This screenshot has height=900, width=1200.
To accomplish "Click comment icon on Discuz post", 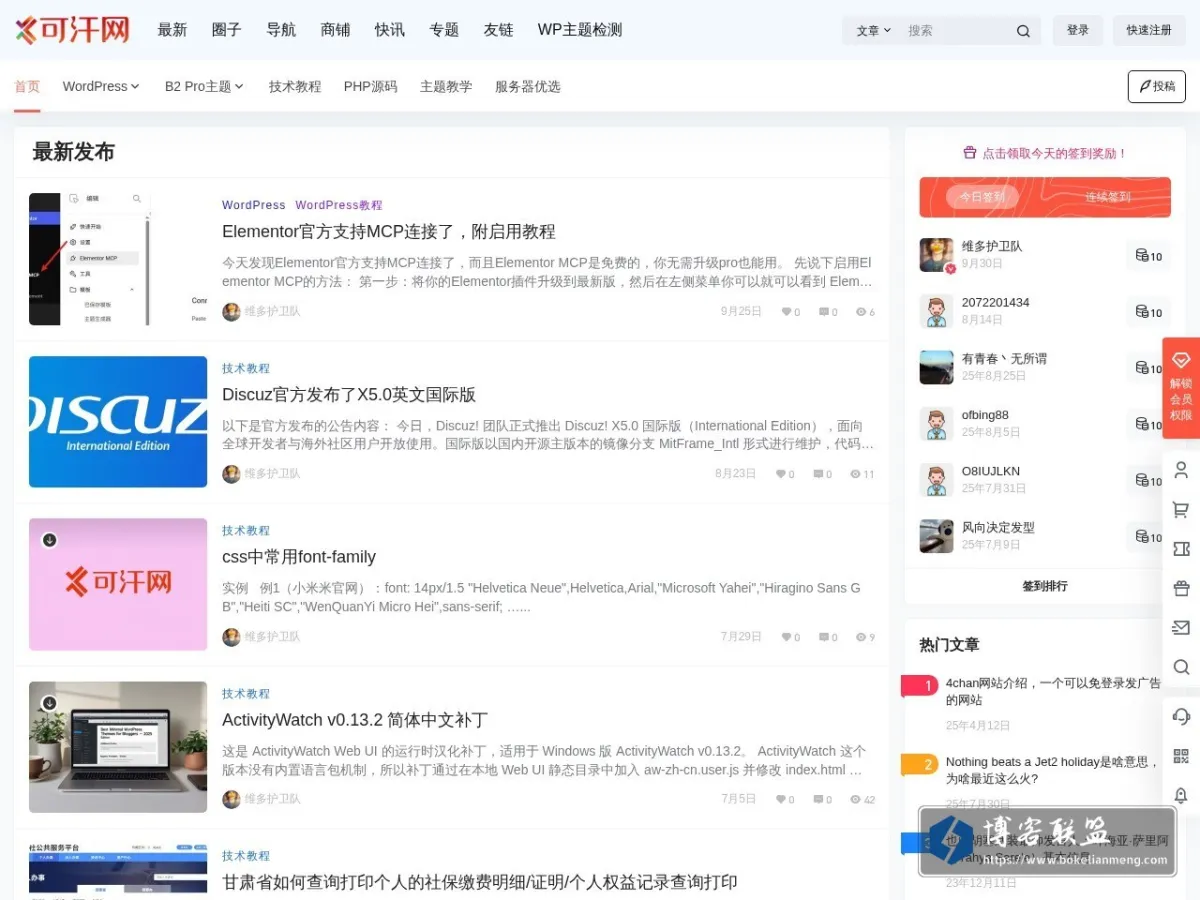I will tap(818, 474).
